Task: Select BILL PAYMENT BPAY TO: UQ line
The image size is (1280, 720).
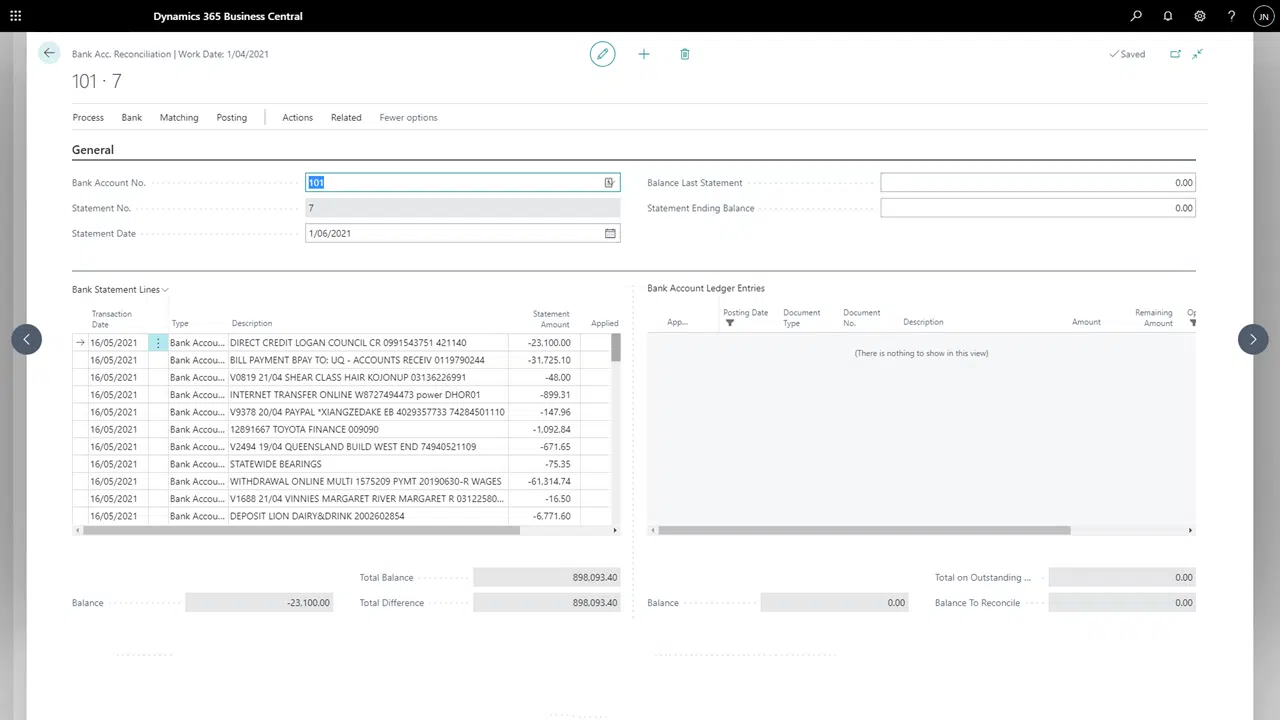Action: point(357,360)
